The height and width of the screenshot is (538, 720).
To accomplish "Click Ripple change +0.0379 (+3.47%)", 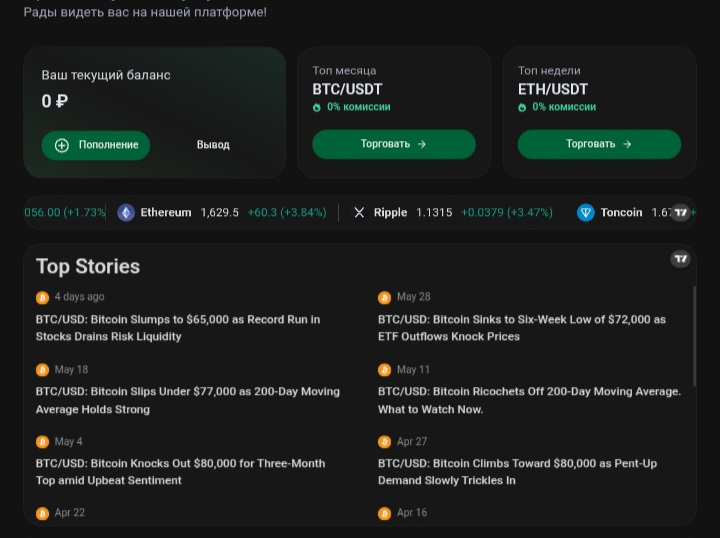I will click(507, 213).
